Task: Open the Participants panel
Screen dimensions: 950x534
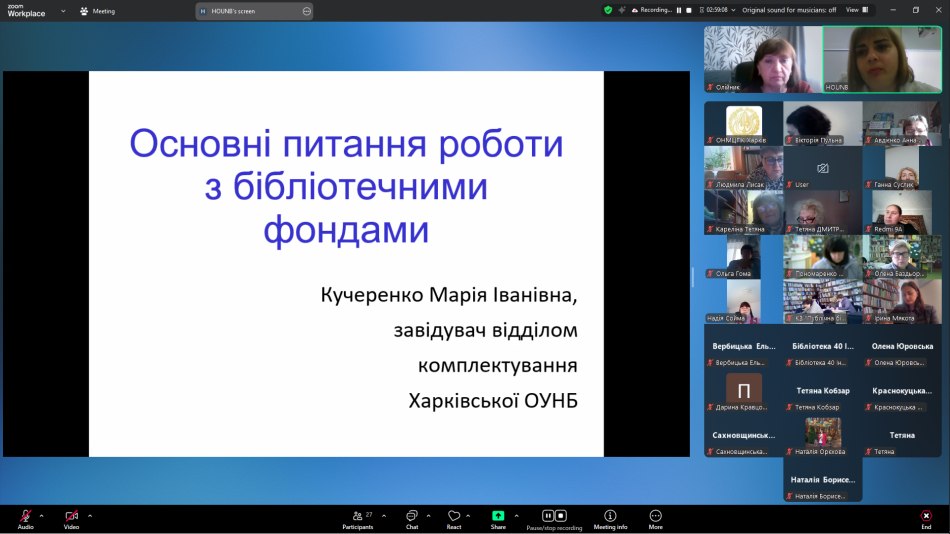Action: tap(357, 517)
